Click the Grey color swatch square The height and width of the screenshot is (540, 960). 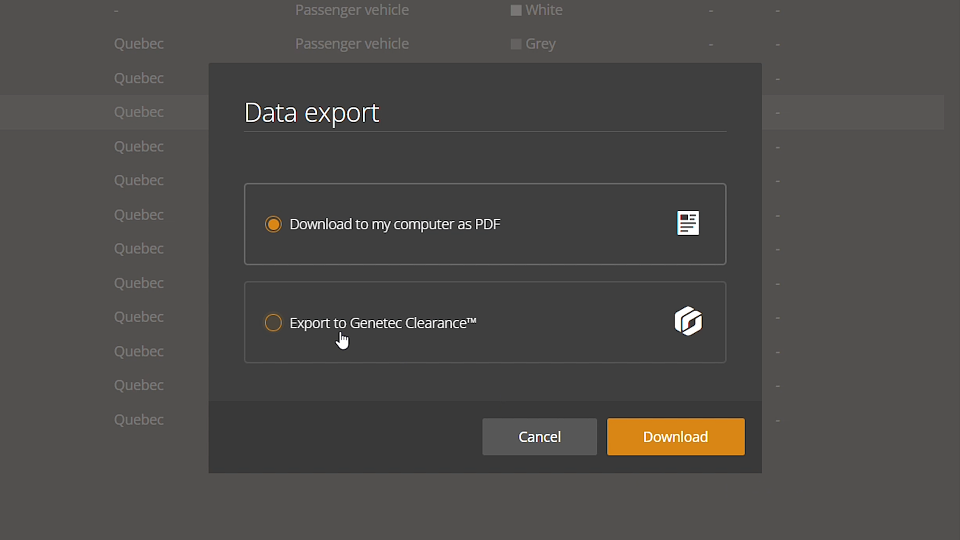click(x=516, y=44)
